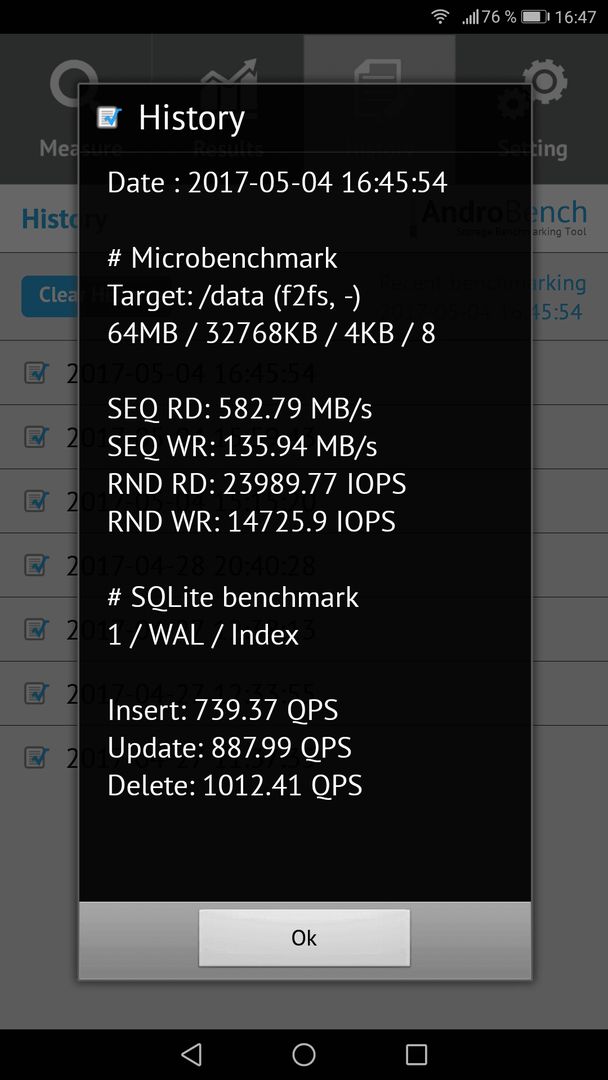
Task: Tap the Ok button in History dialog
Action: [304, 937]
